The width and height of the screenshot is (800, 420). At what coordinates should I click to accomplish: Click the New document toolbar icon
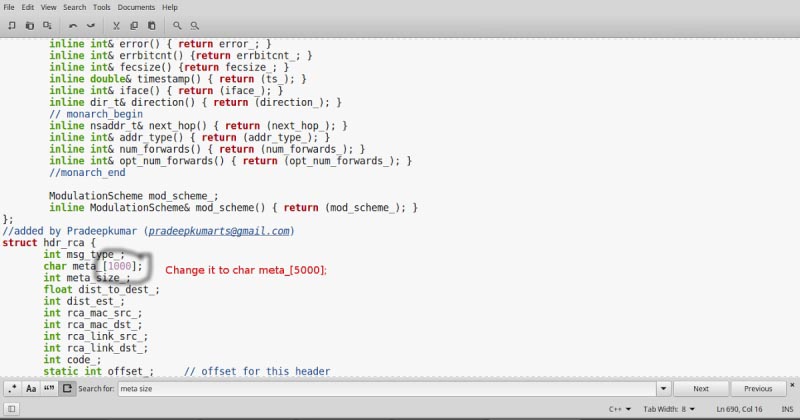pyautogui.click(x=12, y=25)
